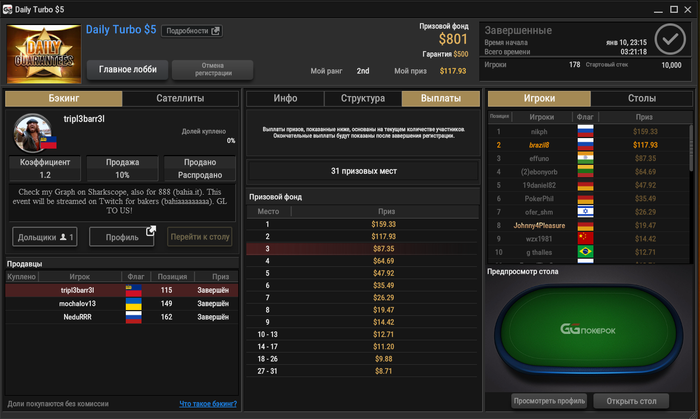This screenshot has width=700, height=419.
Task: Click the external link icon in Подробности
Action: (x=216, y=31)
